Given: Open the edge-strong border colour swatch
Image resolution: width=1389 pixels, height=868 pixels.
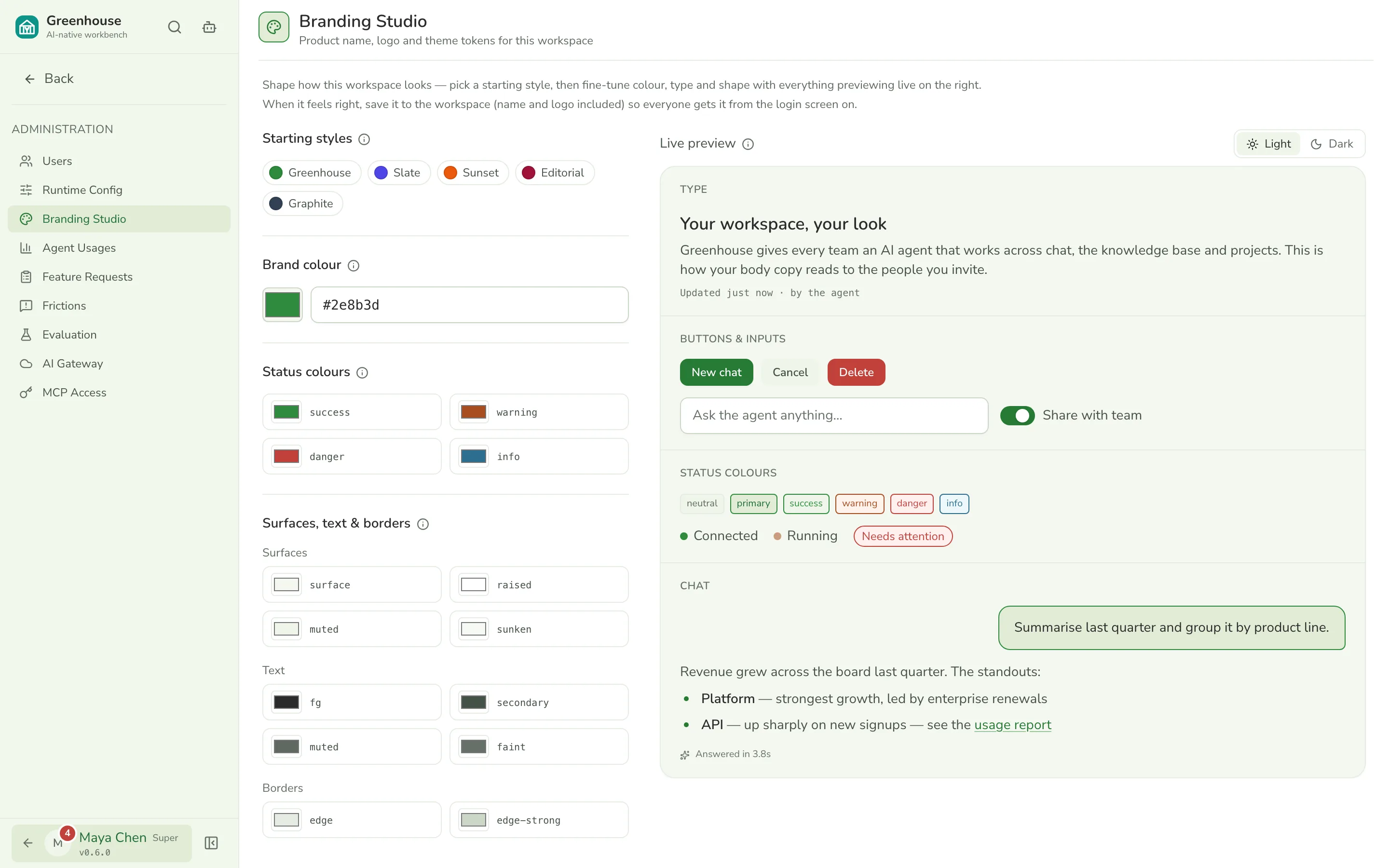Looking at the screenshot, I should click(x=474, y=820).
